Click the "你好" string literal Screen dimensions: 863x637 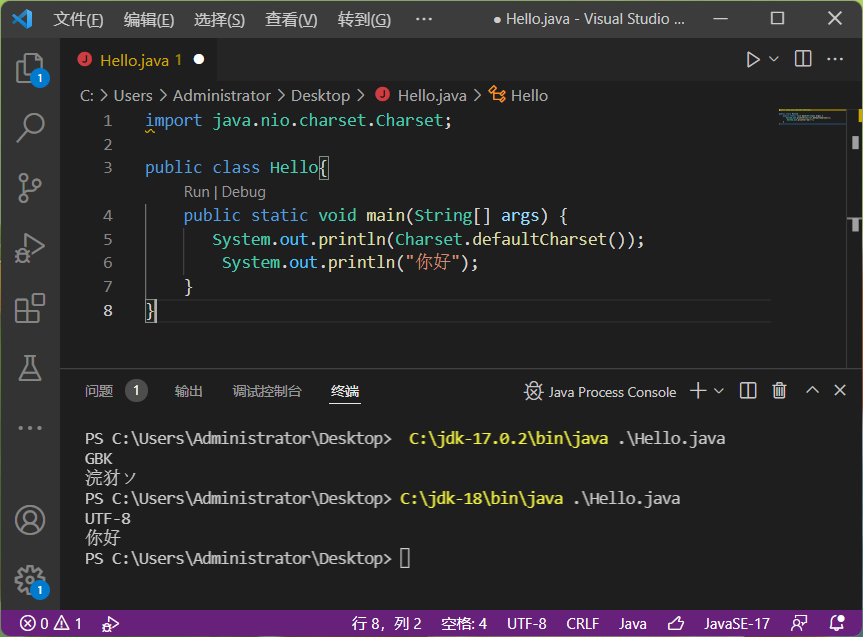coord(433,262)
